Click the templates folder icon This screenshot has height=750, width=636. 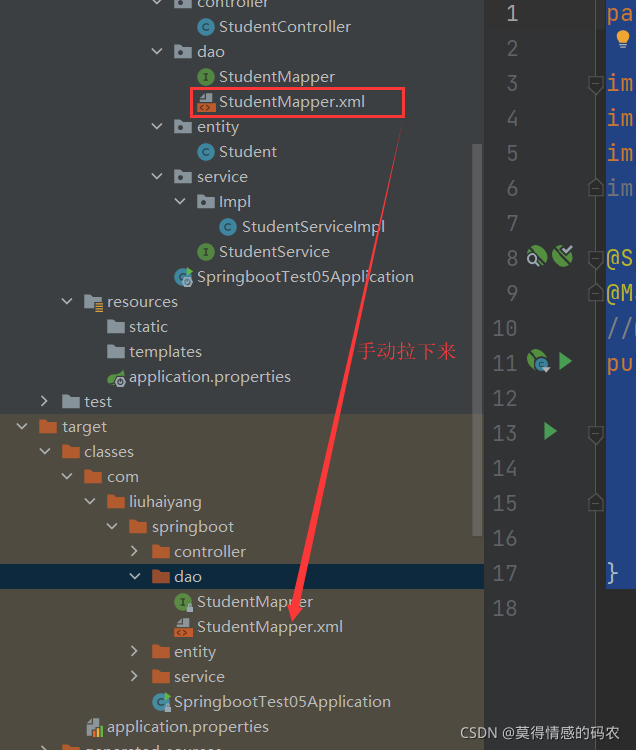click(116, 352)
